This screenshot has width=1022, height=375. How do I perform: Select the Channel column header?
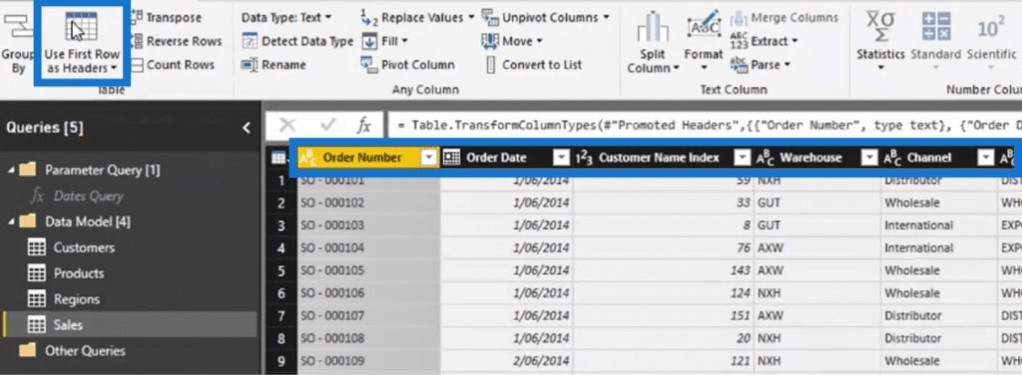point(929,157)
